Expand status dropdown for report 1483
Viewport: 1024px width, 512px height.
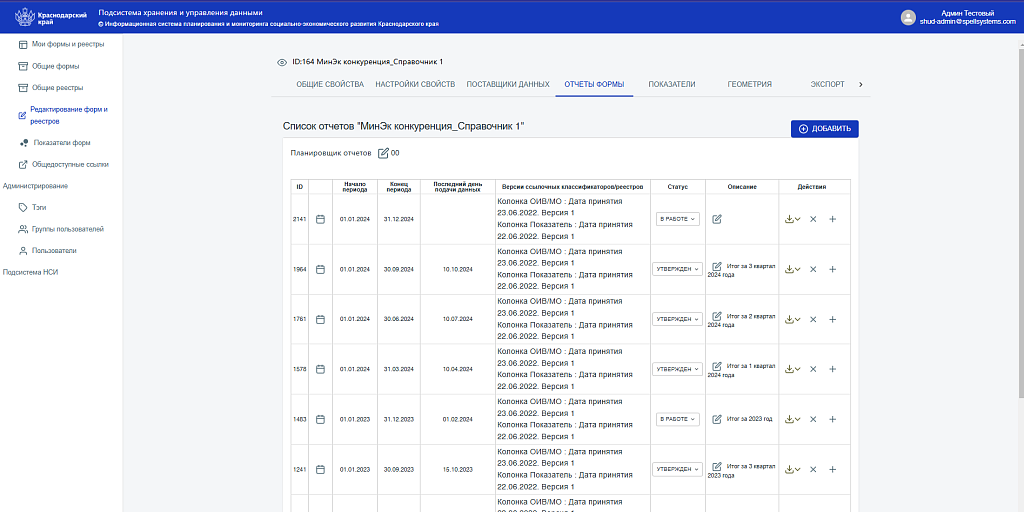[x=678, y=419]
